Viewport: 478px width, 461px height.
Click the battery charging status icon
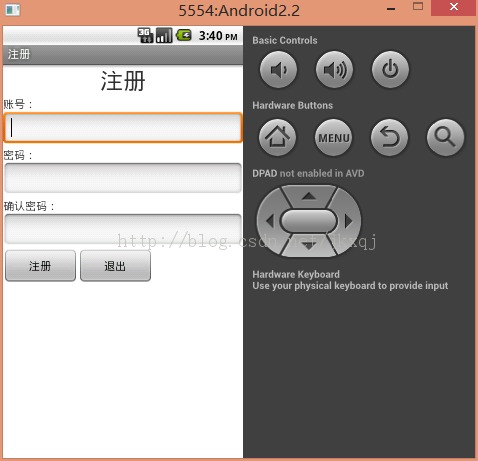tap(184, 35)
